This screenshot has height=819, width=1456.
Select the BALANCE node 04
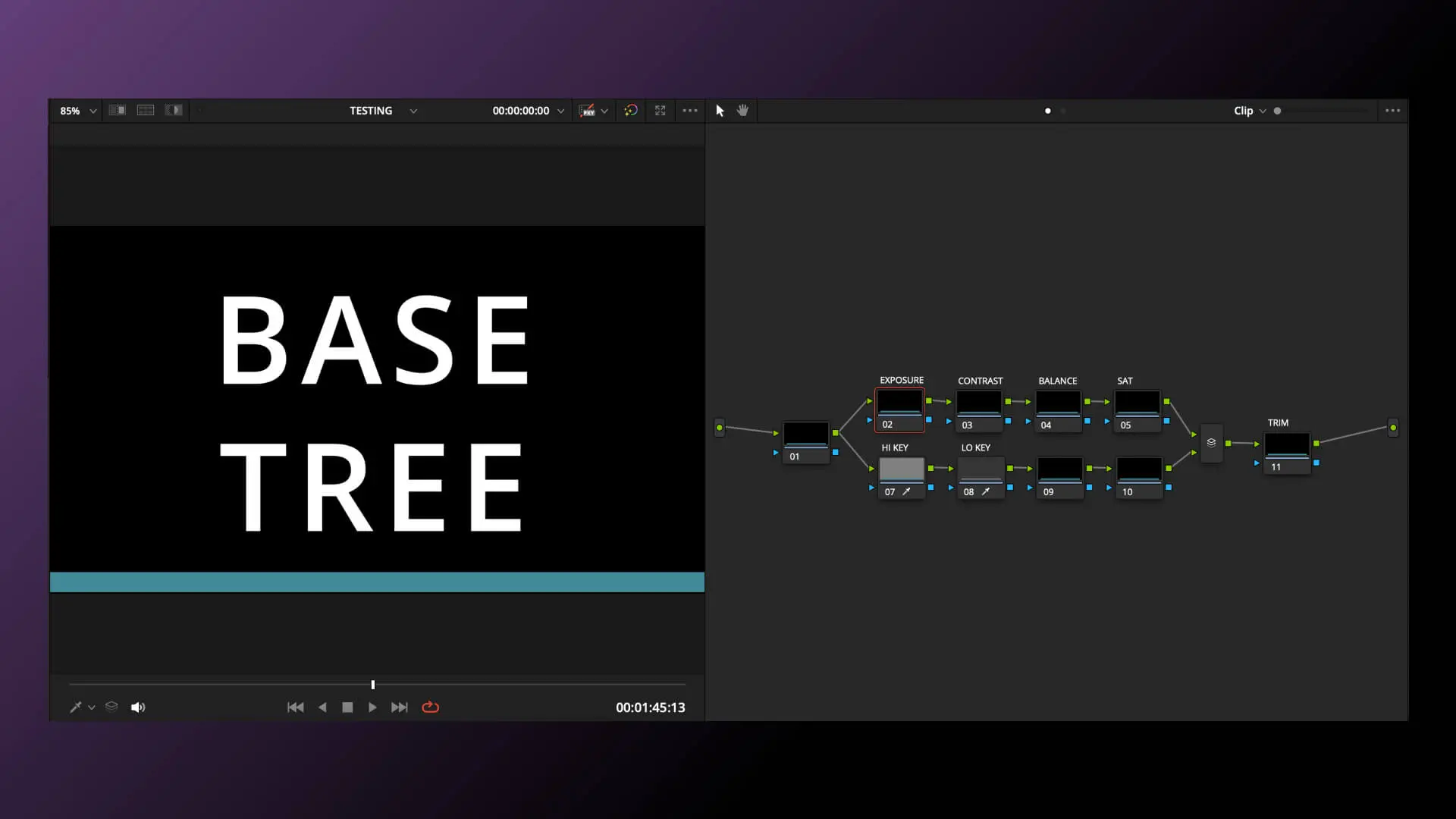[1058, 411]
